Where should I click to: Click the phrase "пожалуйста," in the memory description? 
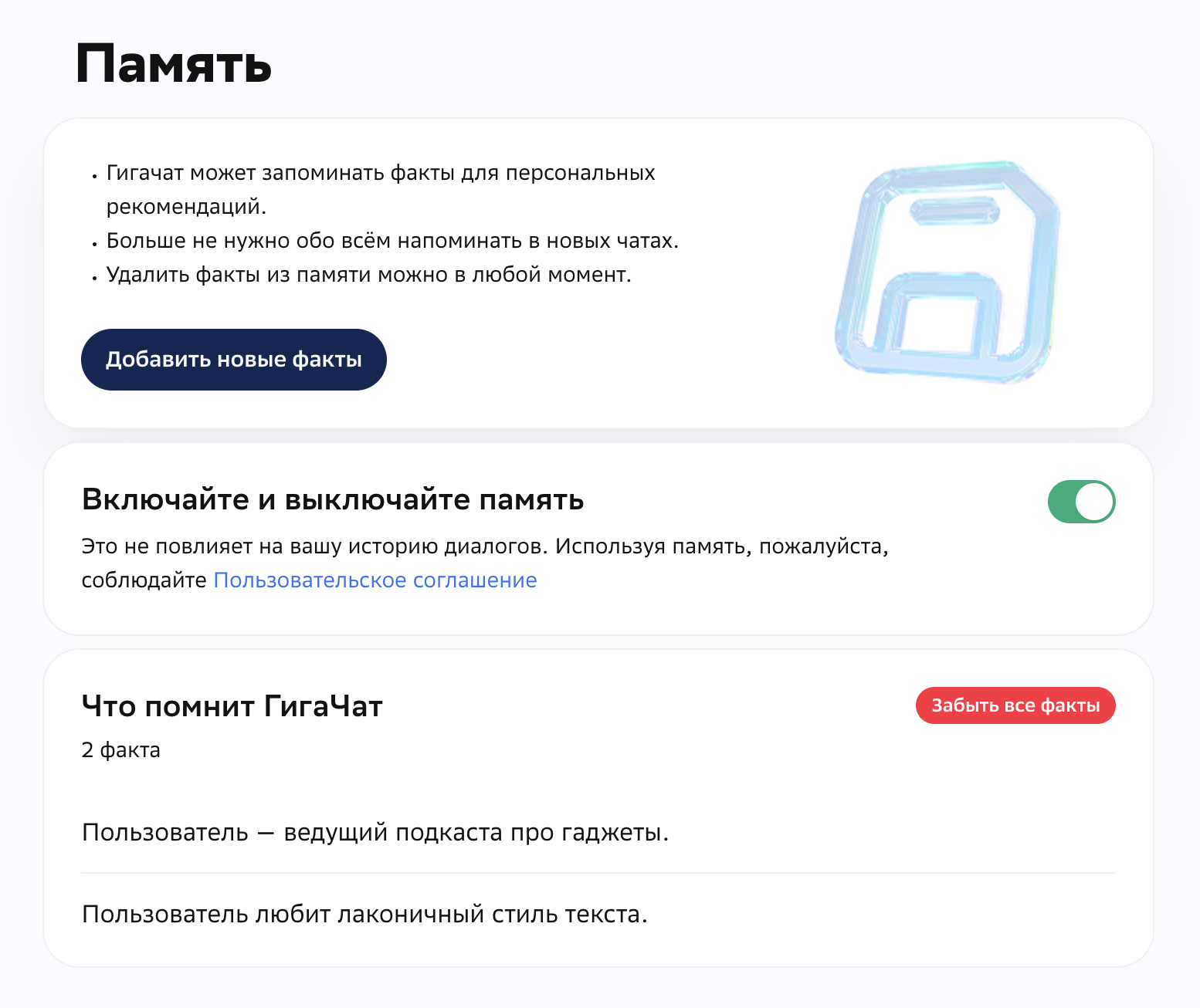click(823, 546)
